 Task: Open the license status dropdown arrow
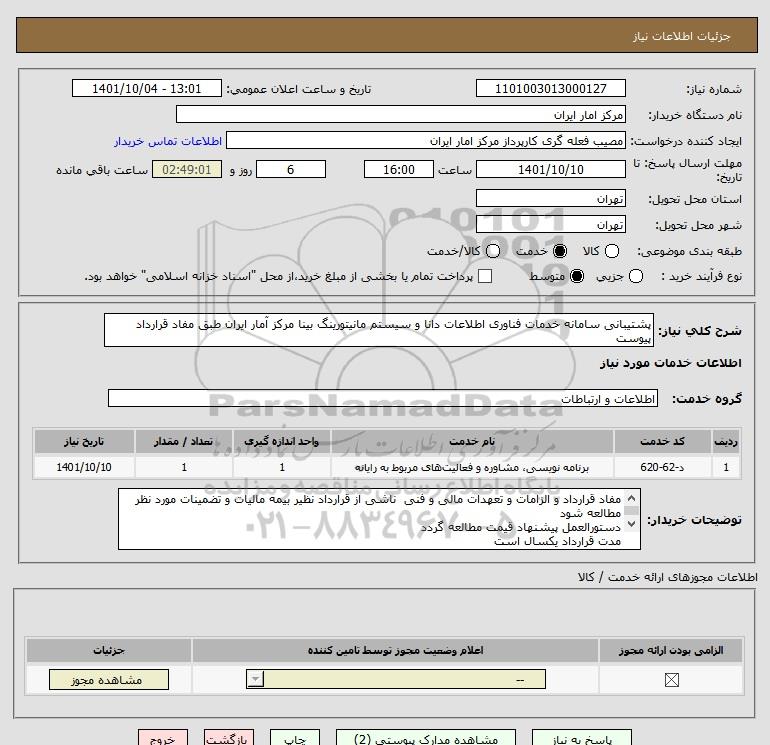coord(255,679)
